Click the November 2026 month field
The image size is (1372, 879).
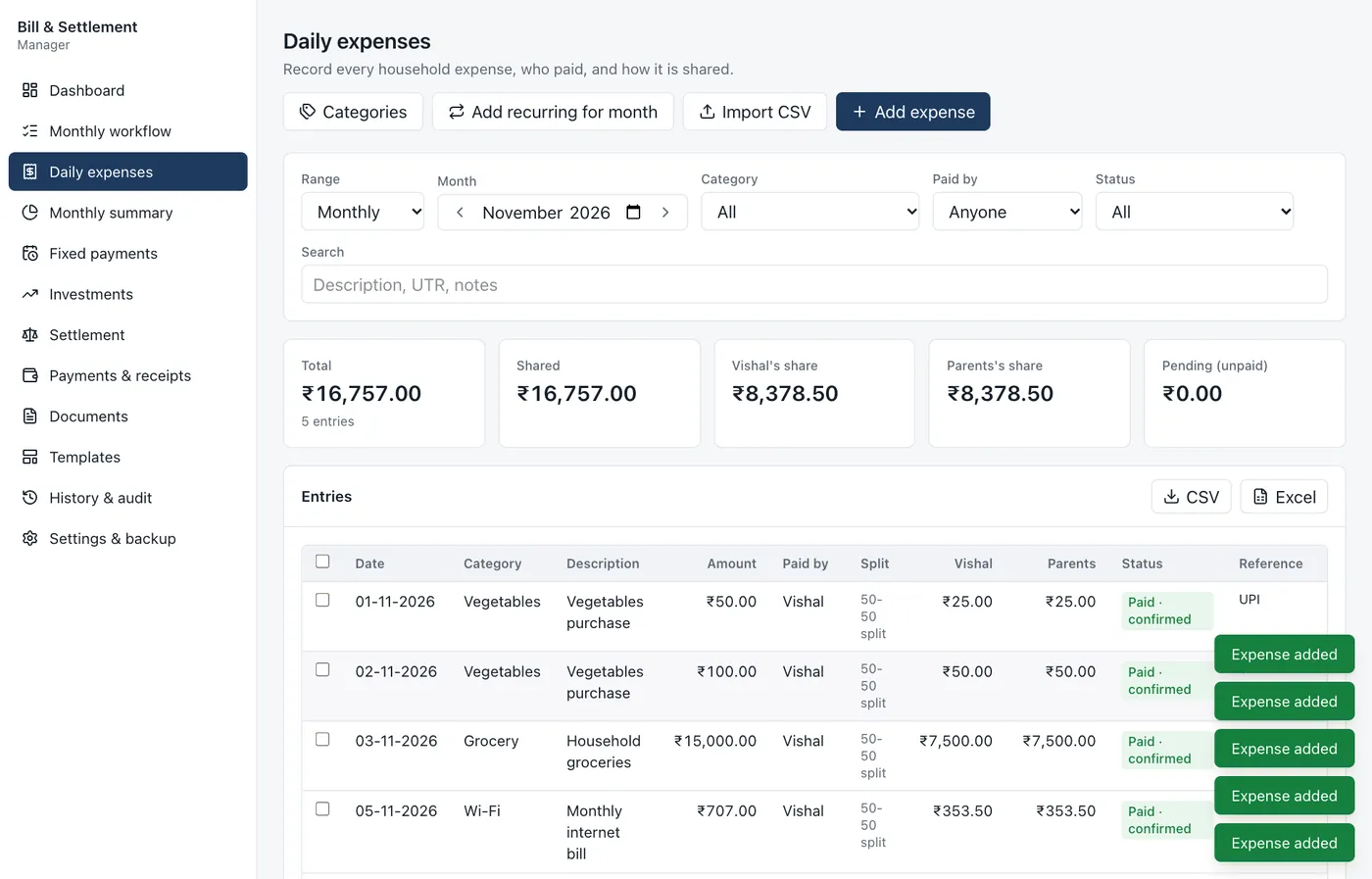click(563, 213)
